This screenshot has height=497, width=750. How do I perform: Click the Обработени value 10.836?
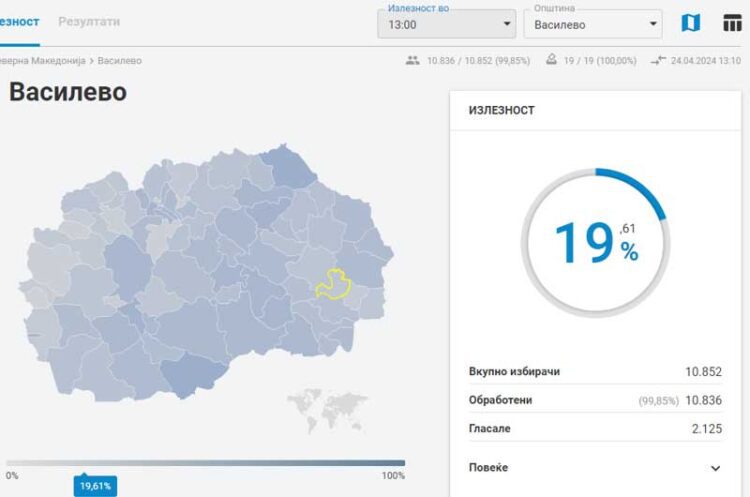pos(703,400)
